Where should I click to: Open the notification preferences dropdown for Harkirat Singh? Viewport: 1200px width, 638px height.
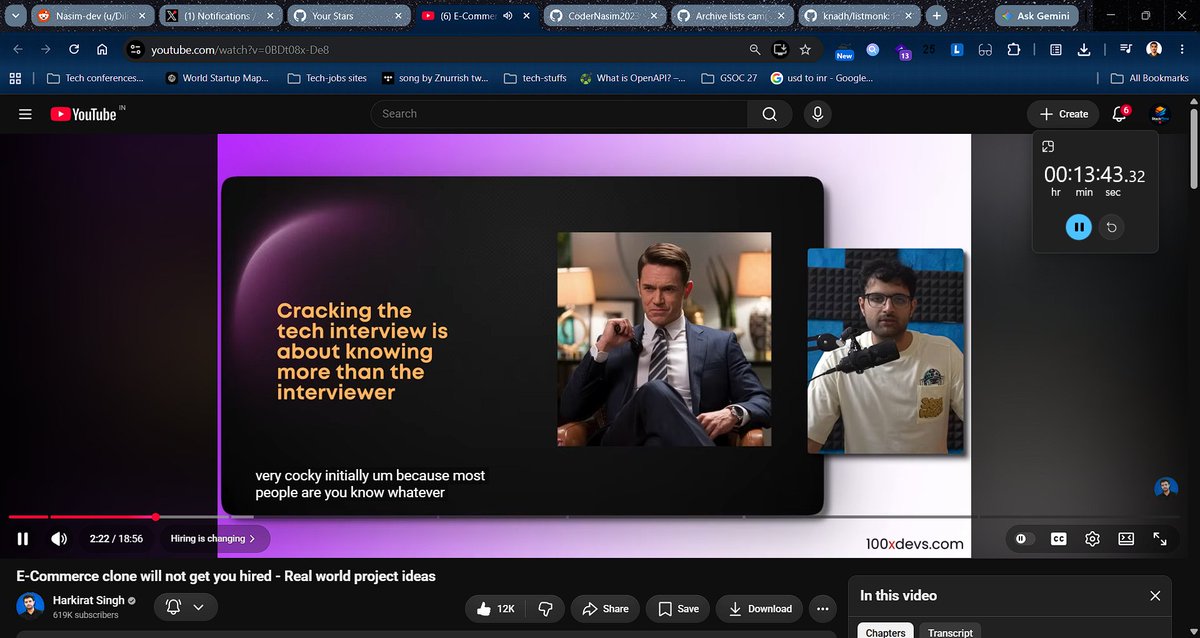click(186, 607)
